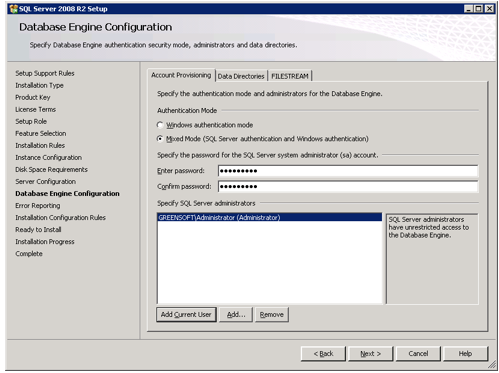Click Database Engine Configuration step in sidebar
This screenshot has width=499, height=373.
67,193
